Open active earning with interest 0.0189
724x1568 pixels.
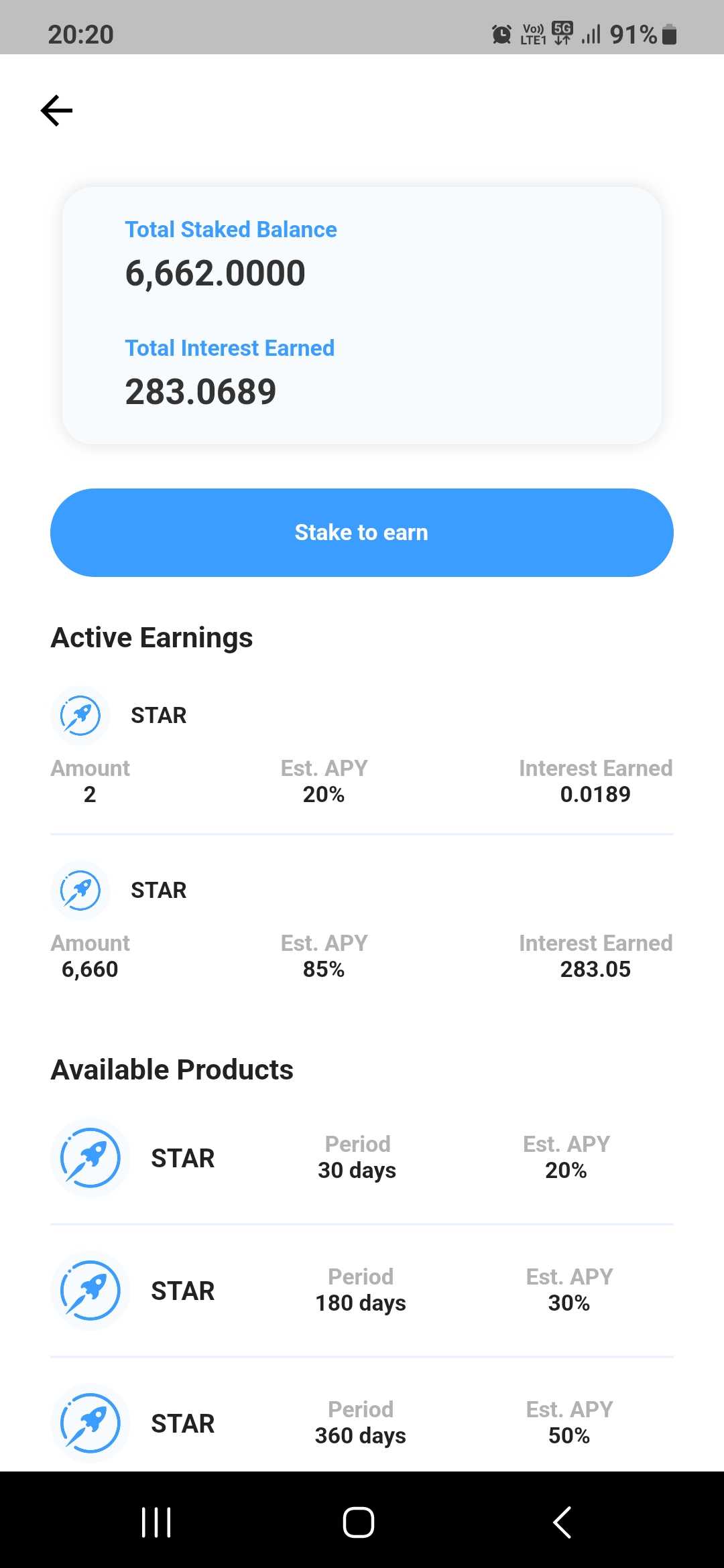click(595, 794)
